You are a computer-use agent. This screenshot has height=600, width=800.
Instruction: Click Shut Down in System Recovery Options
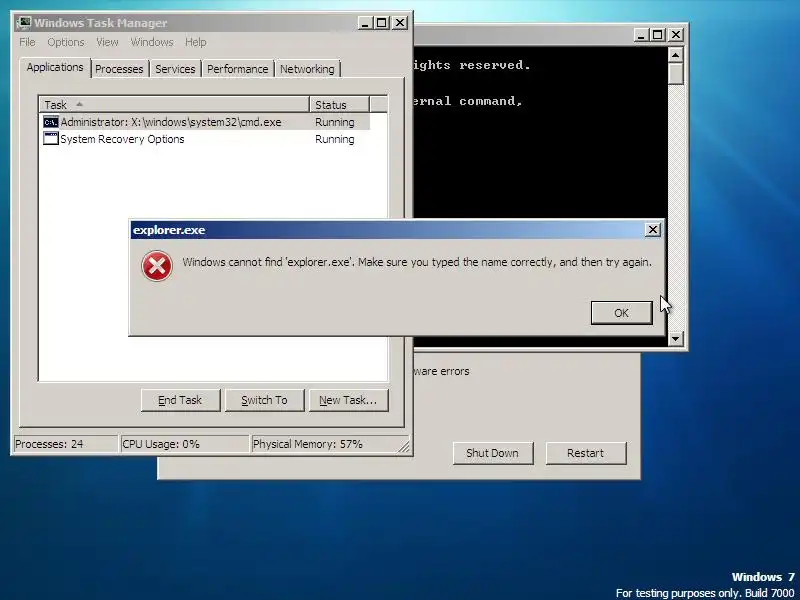coord(492,453)
